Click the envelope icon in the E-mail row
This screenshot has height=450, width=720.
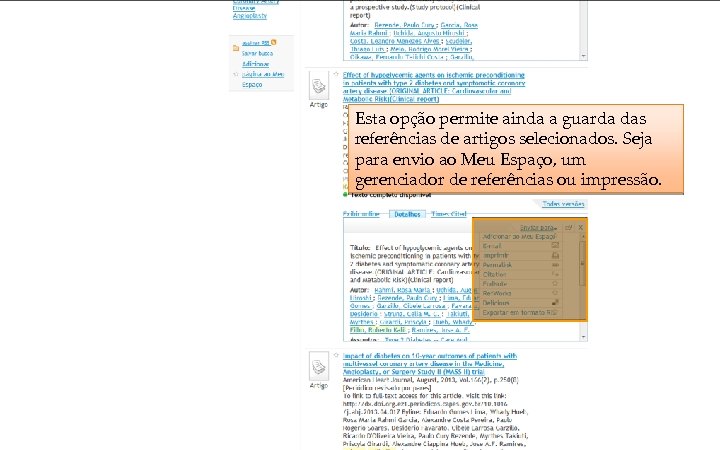coord(555,246)
